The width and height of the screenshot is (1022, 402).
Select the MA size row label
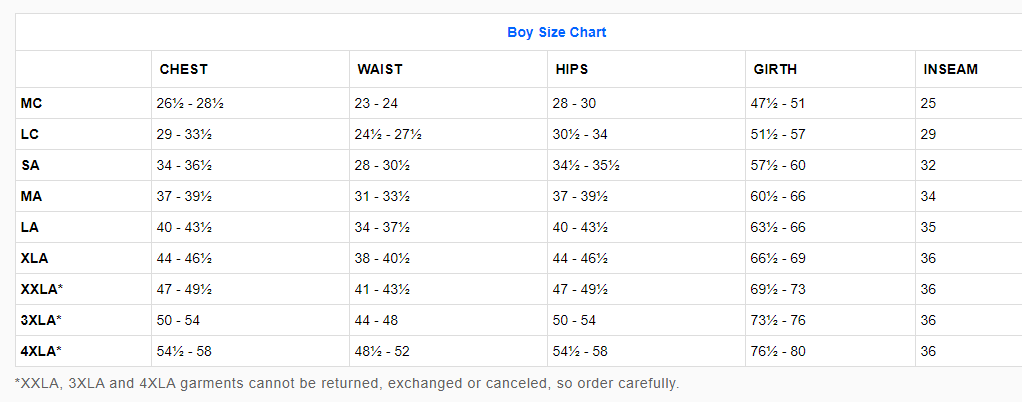pos(30,196)
